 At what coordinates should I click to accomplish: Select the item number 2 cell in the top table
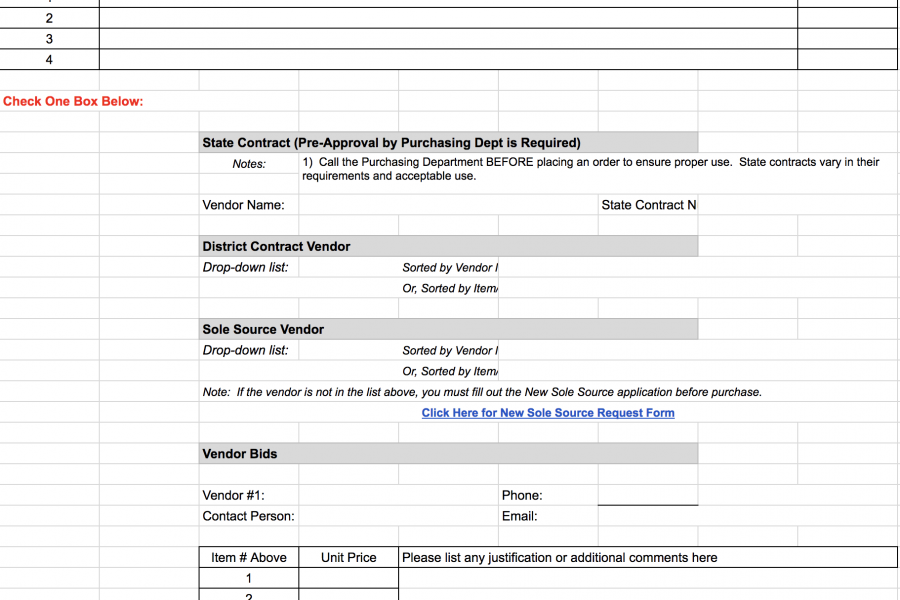(49, 18)
